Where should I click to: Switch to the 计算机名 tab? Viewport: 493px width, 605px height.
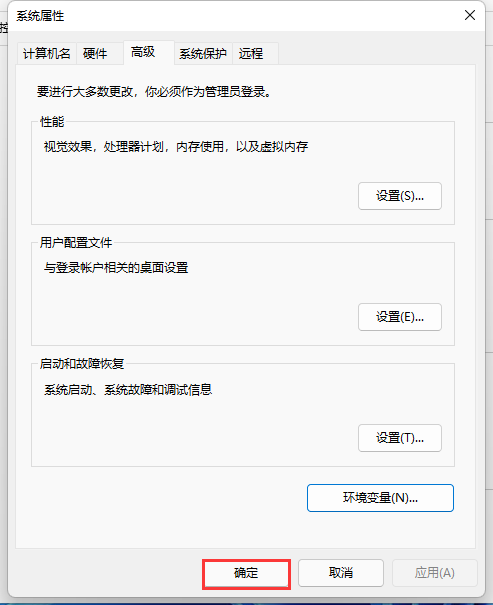pos(47,53)
